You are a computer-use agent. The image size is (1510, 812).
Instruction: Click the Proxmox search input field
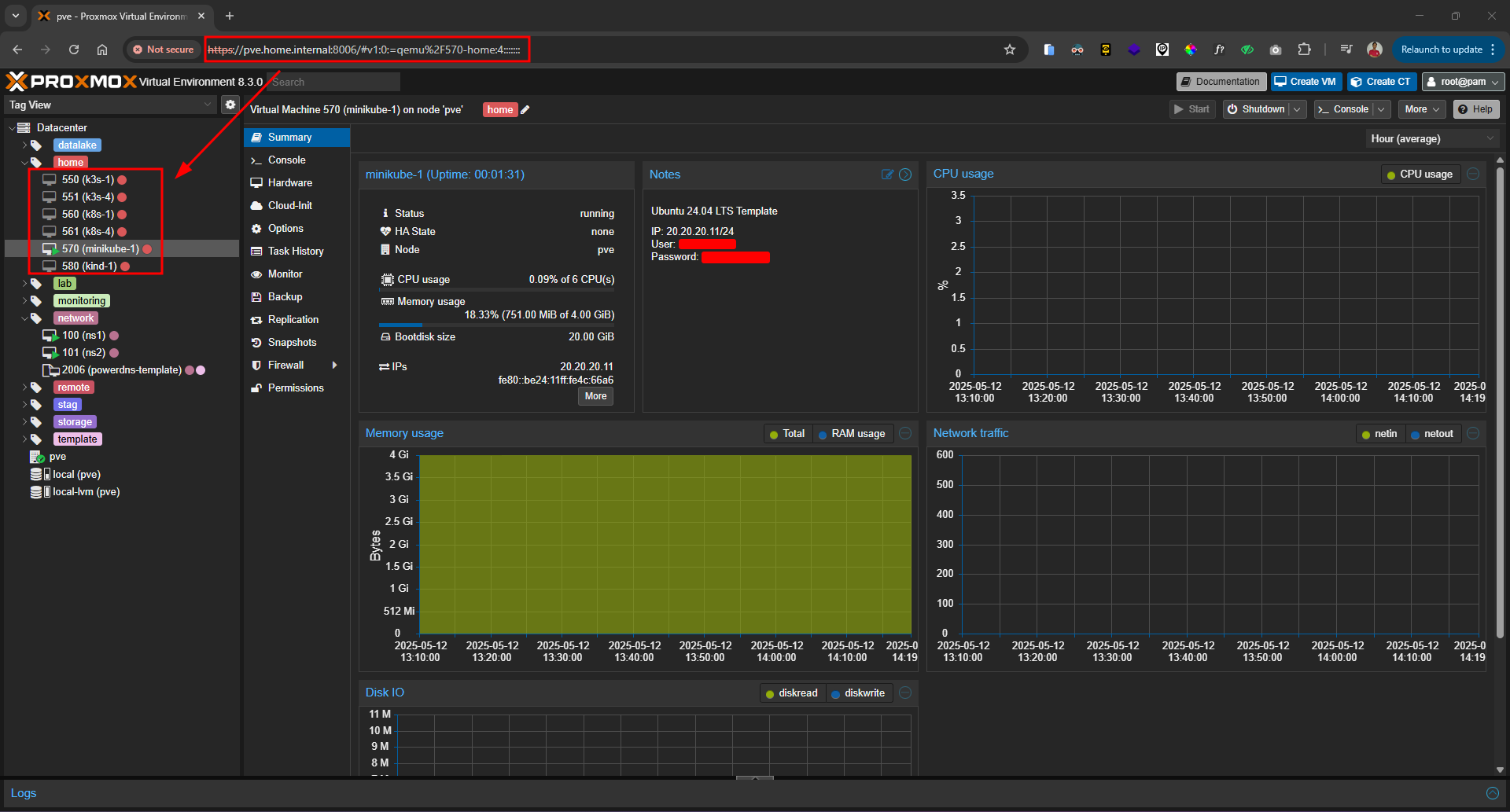tap(333, 82)
